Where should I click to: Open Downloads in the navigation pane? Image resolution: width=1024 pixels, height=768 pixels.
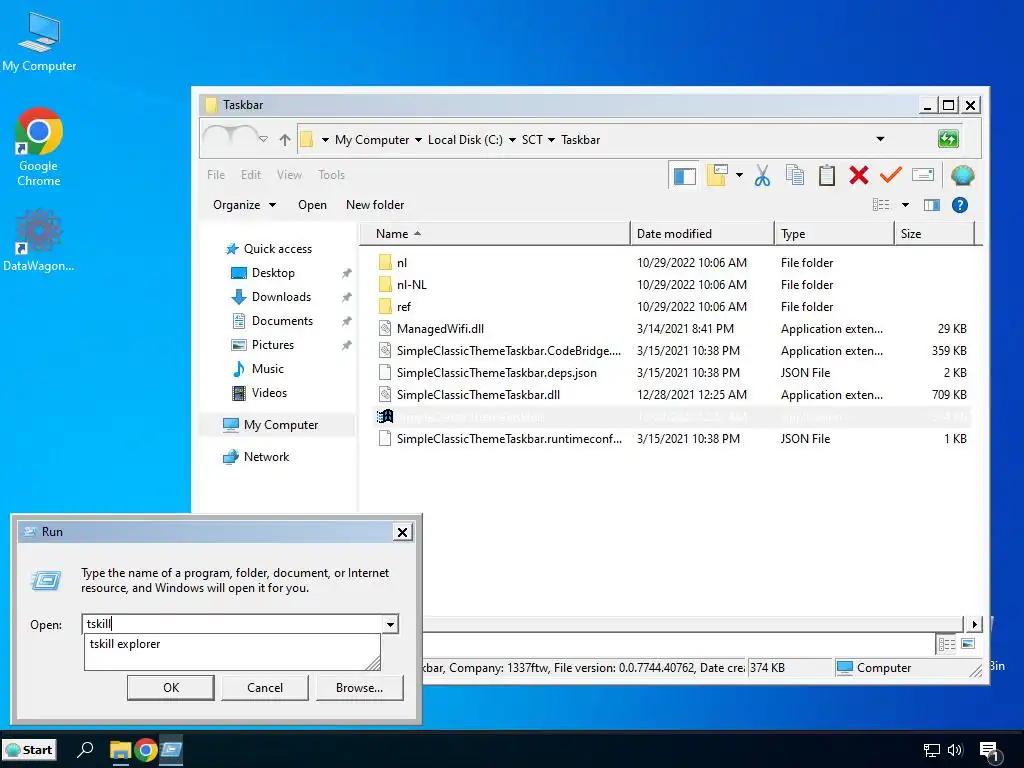click(271, 296)
